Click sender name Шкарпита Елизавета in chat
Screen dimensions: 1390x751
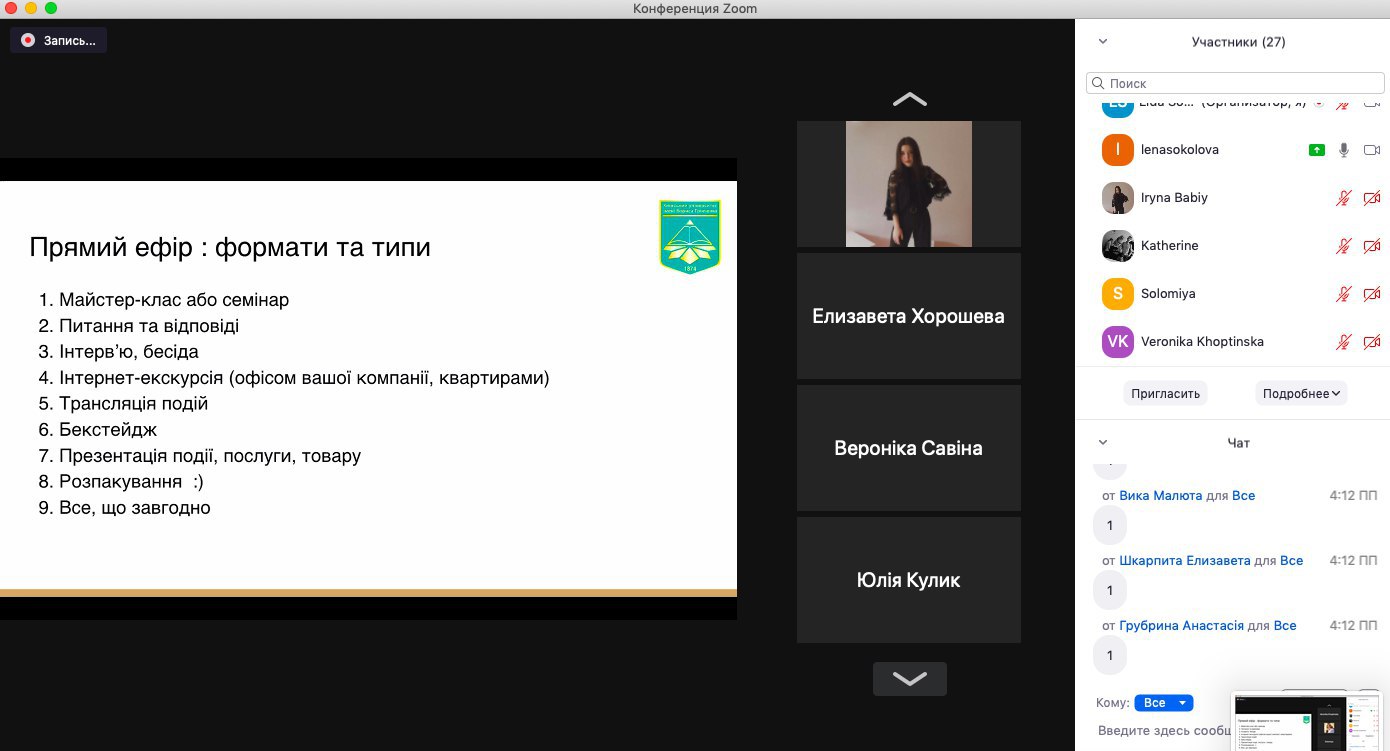1185,561
